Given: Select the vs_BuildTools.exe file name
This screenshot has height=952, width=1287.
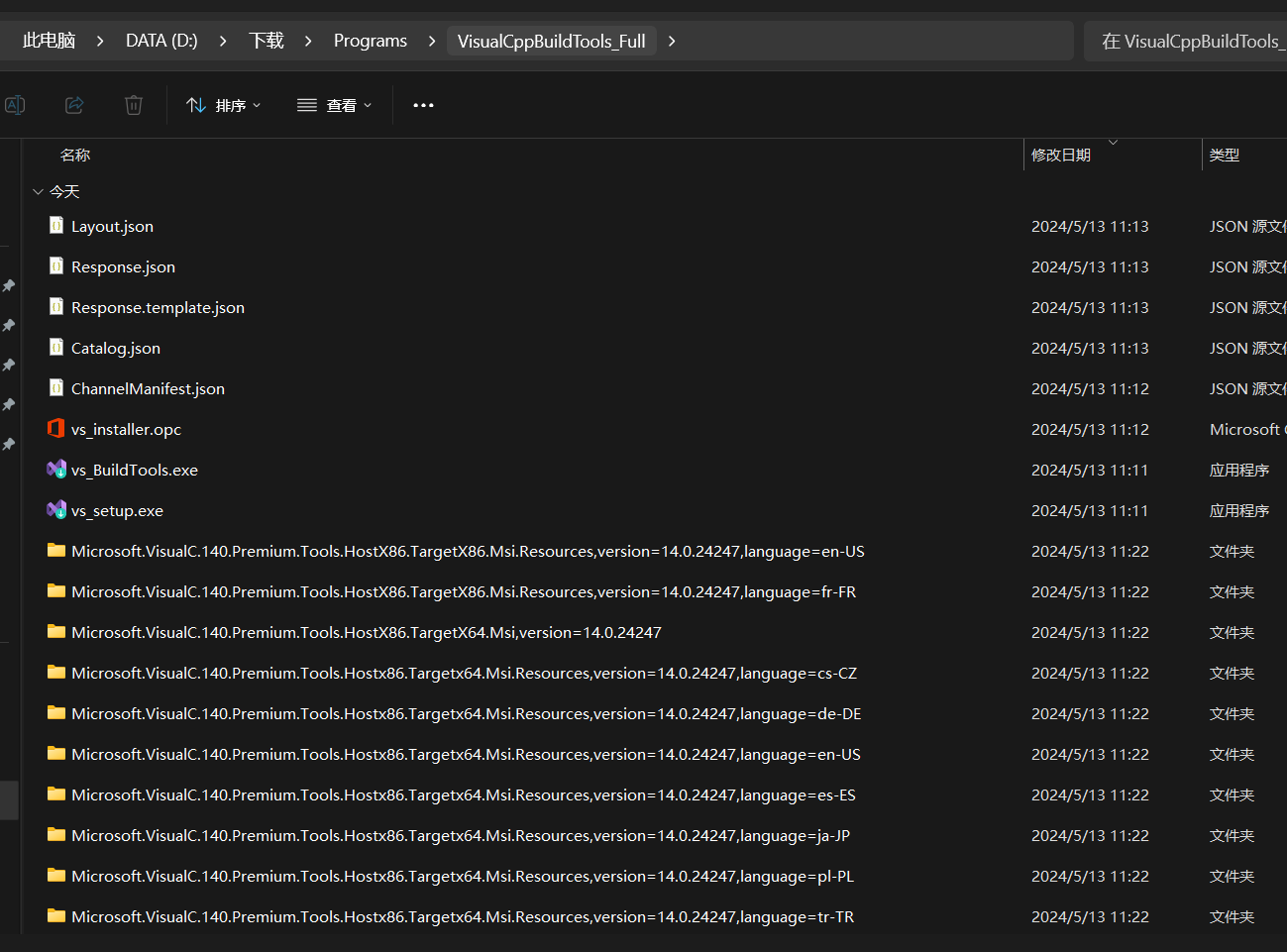Looking at the screenshot, I should [134, 471].
